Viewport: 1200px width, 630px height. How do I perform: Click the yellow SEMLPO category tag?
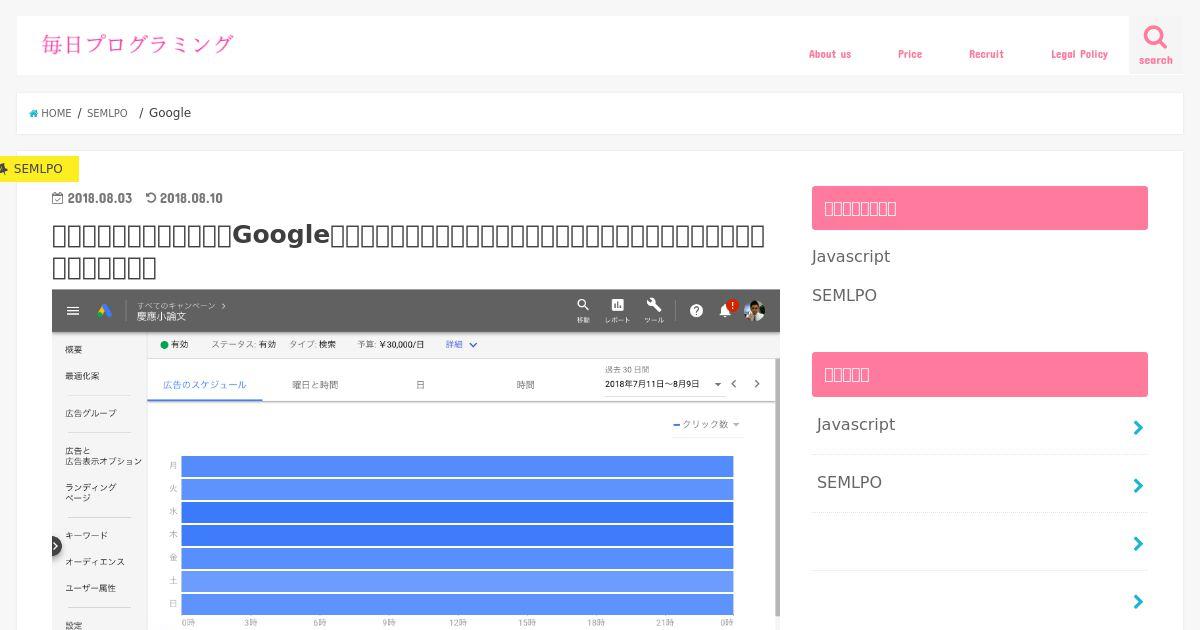(38, 169)
